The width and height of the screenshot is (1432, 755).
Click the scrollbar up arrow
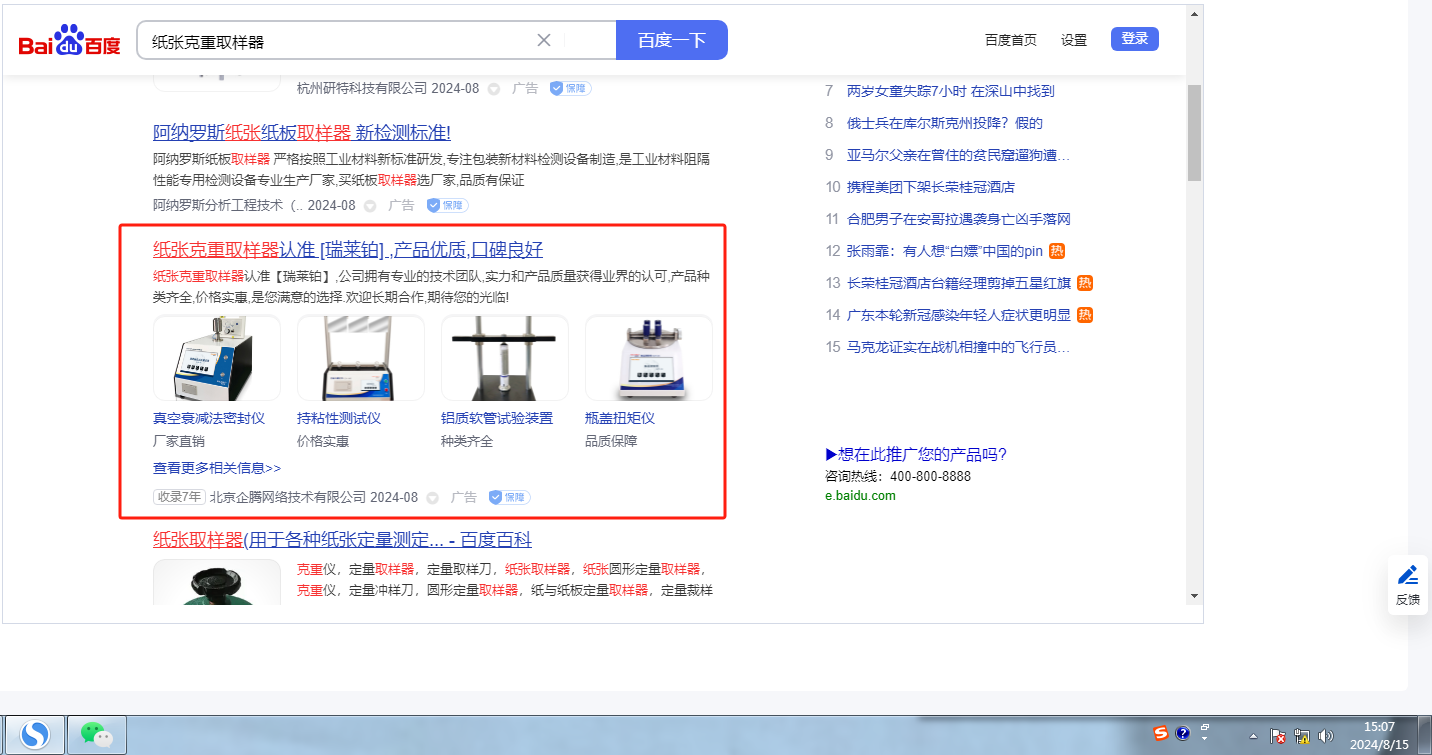1194,14
